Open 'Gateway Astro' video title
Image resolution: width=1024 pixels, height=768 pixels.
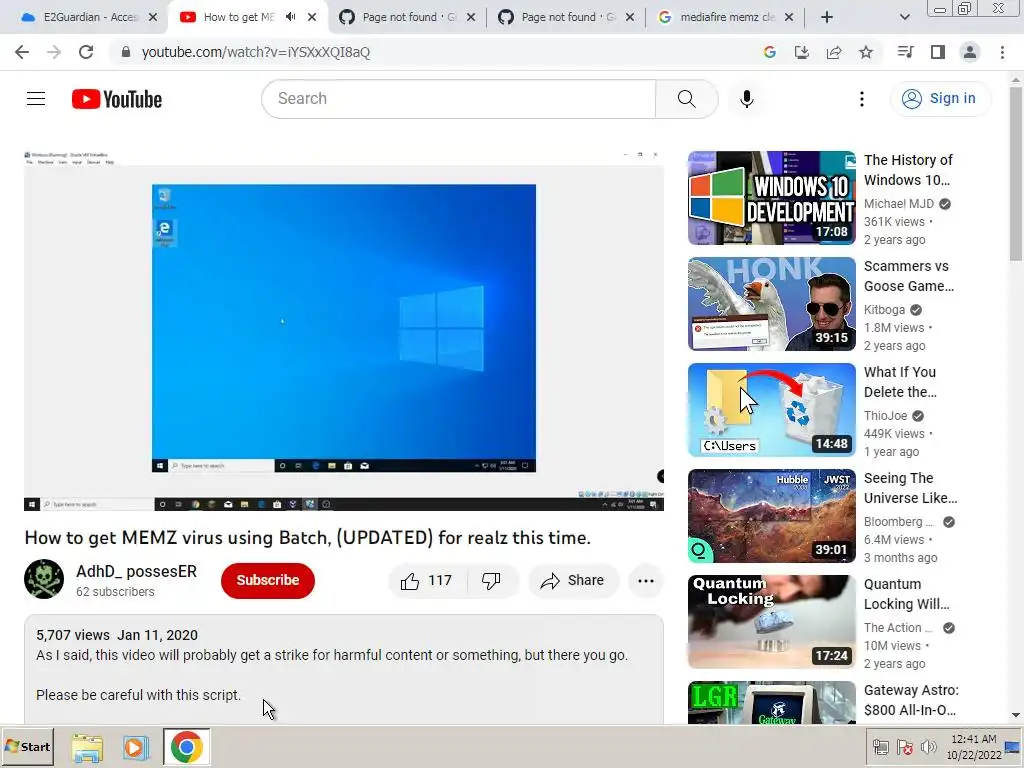(911, 699)
